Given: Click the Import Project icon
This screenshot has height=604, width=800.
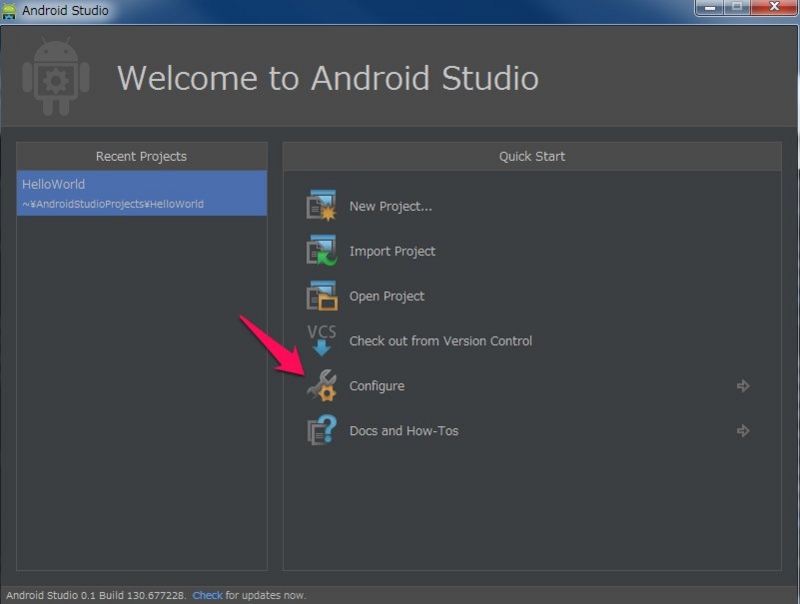Looking at the screenshot, I should [321, 250].
